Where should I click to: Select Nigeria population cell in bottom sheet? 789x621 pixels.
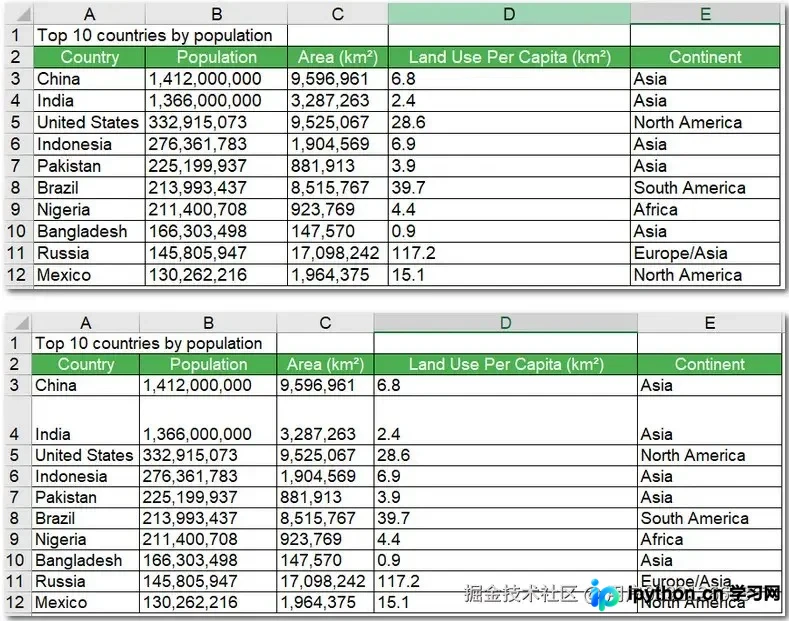208,539
